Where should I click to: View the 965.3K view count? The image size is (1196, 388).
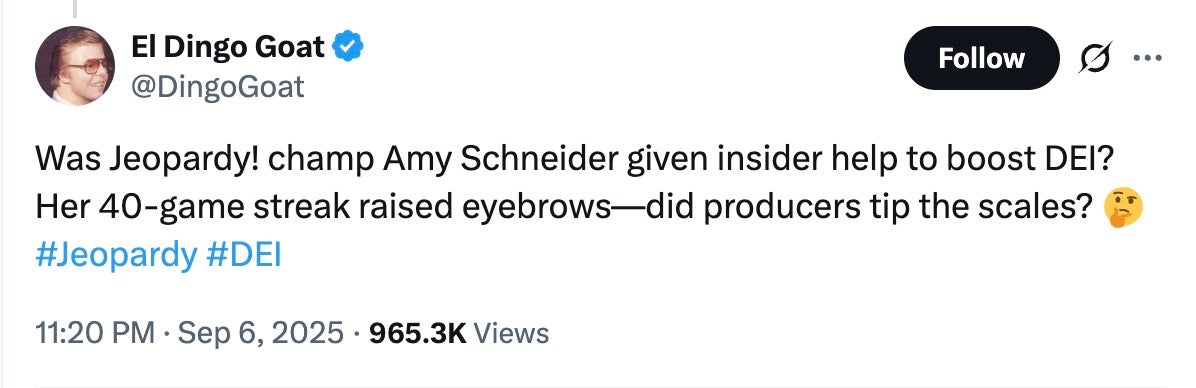coord(416,333)
